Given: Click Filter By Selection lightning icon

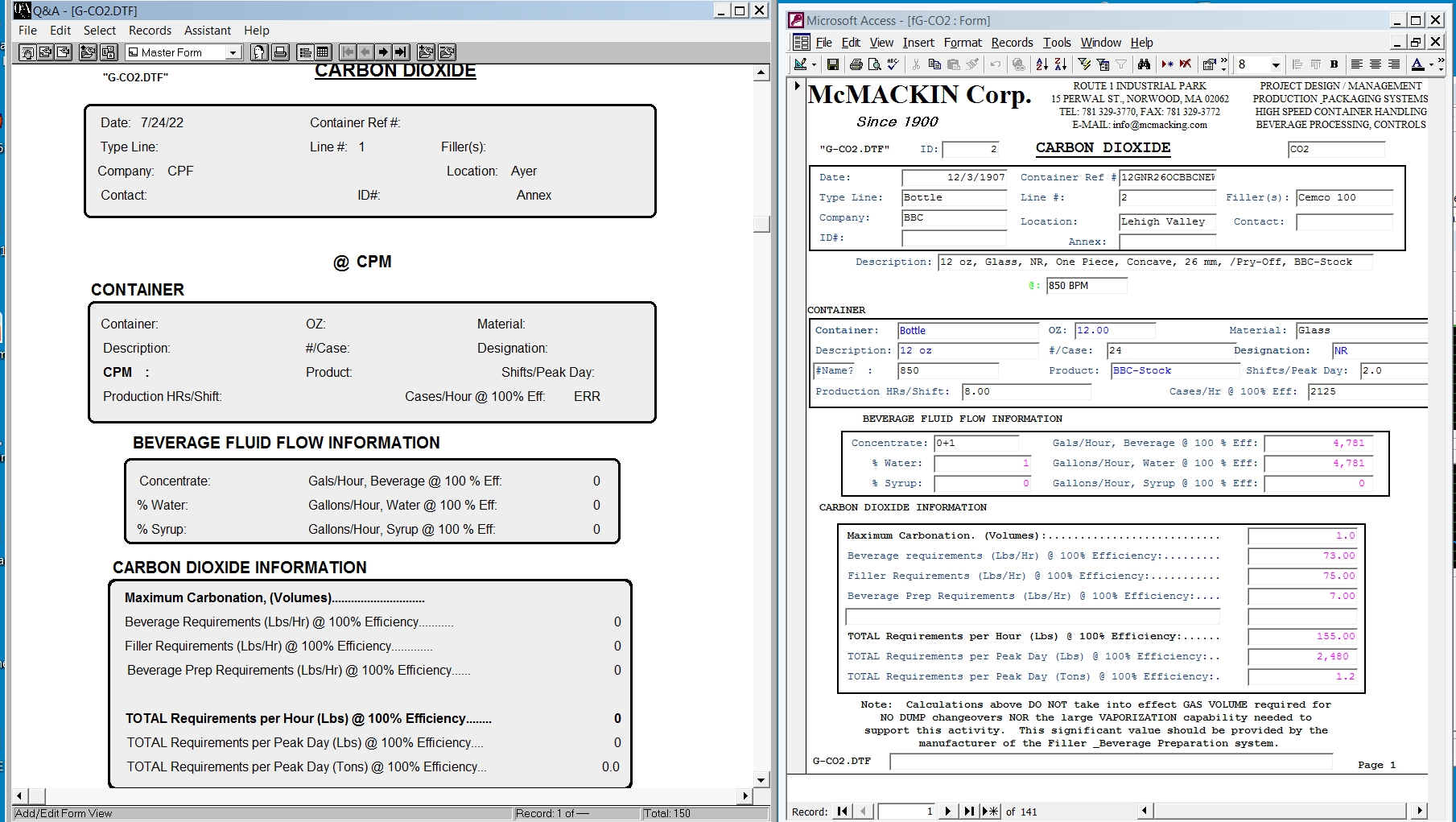Looking at the screenshot, I should pyautogui.click(x=1085, y=64).
